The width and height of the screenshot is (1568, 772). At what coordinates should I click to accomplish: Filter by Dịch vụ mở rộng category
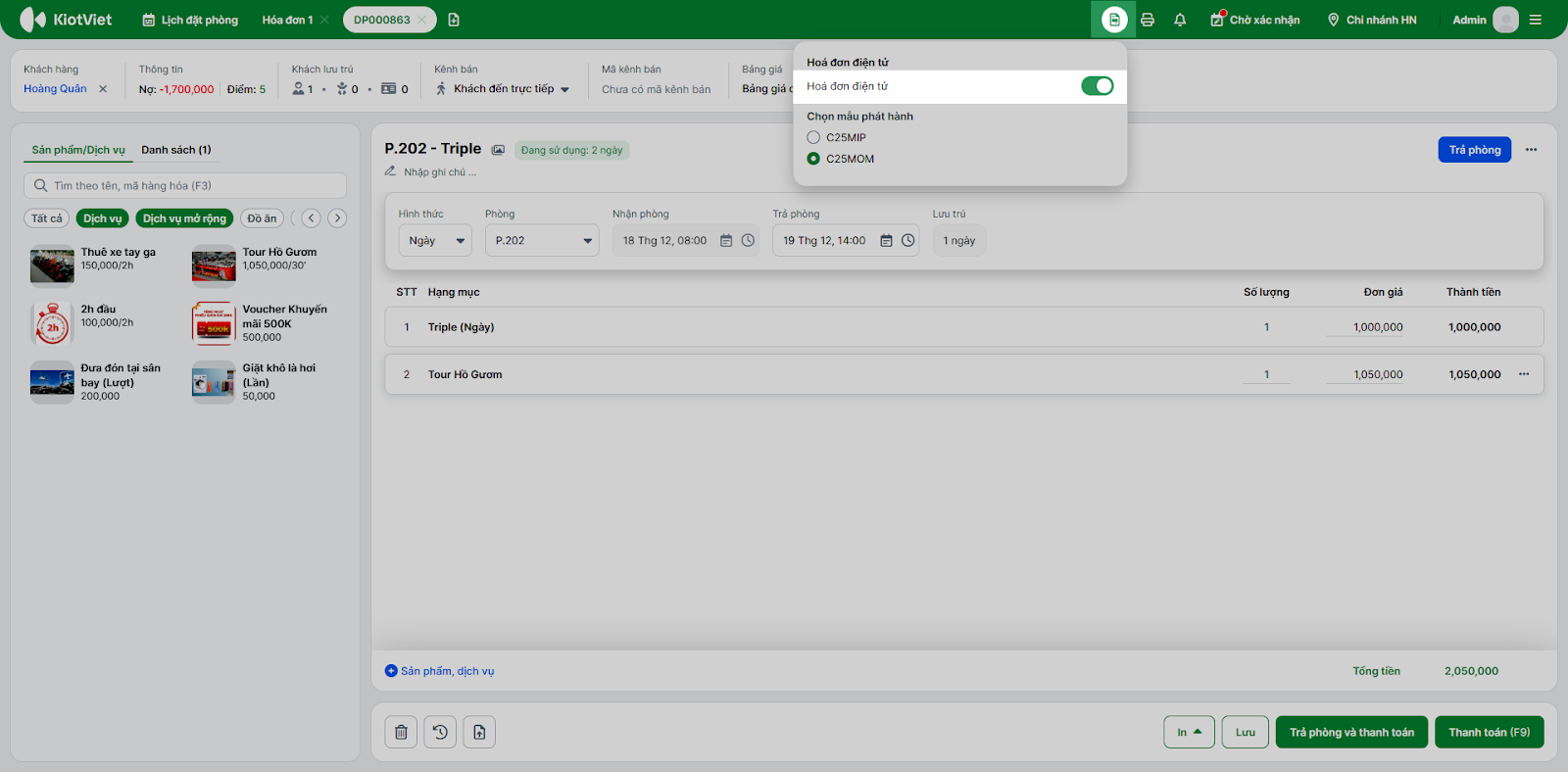[x=184, y=218]
